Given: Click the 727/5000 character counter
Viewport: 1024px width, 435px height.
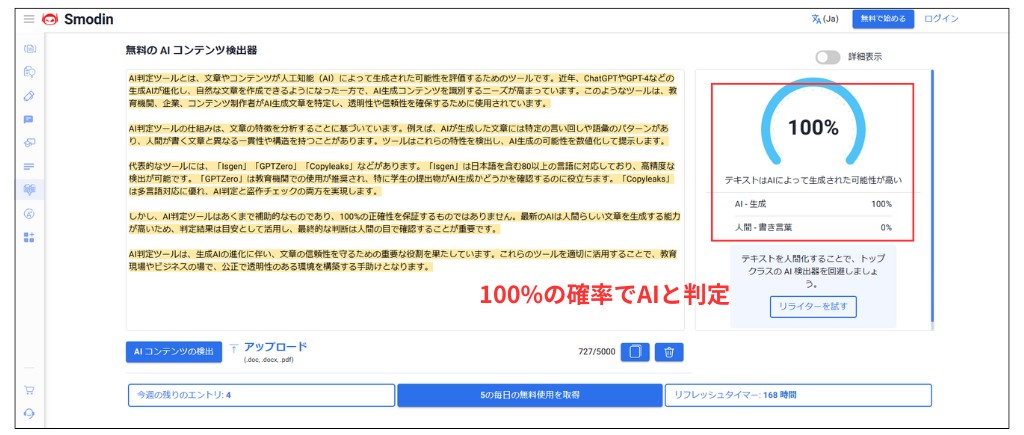Looking at the screenshot, I should (x=597, y=352).
